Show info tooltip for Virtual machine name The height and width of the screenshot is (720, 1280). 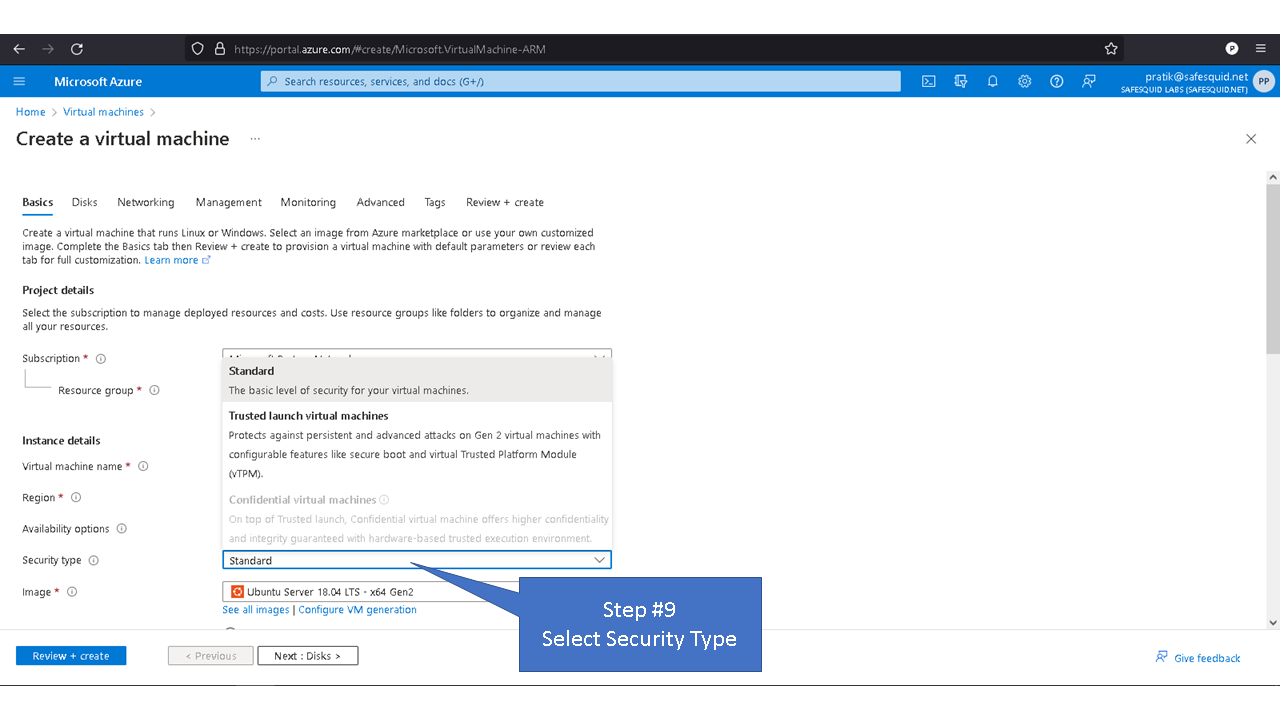(x=143, y=467)
